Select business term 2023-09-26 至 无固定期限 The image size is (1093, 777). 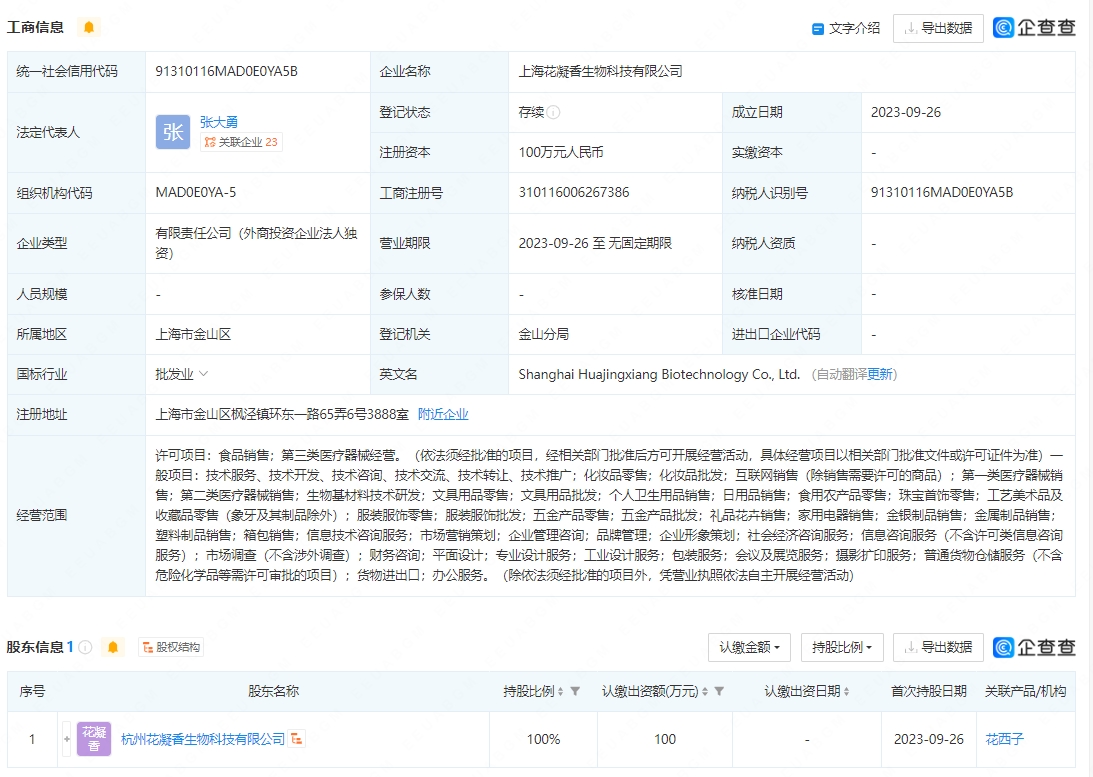595,243
